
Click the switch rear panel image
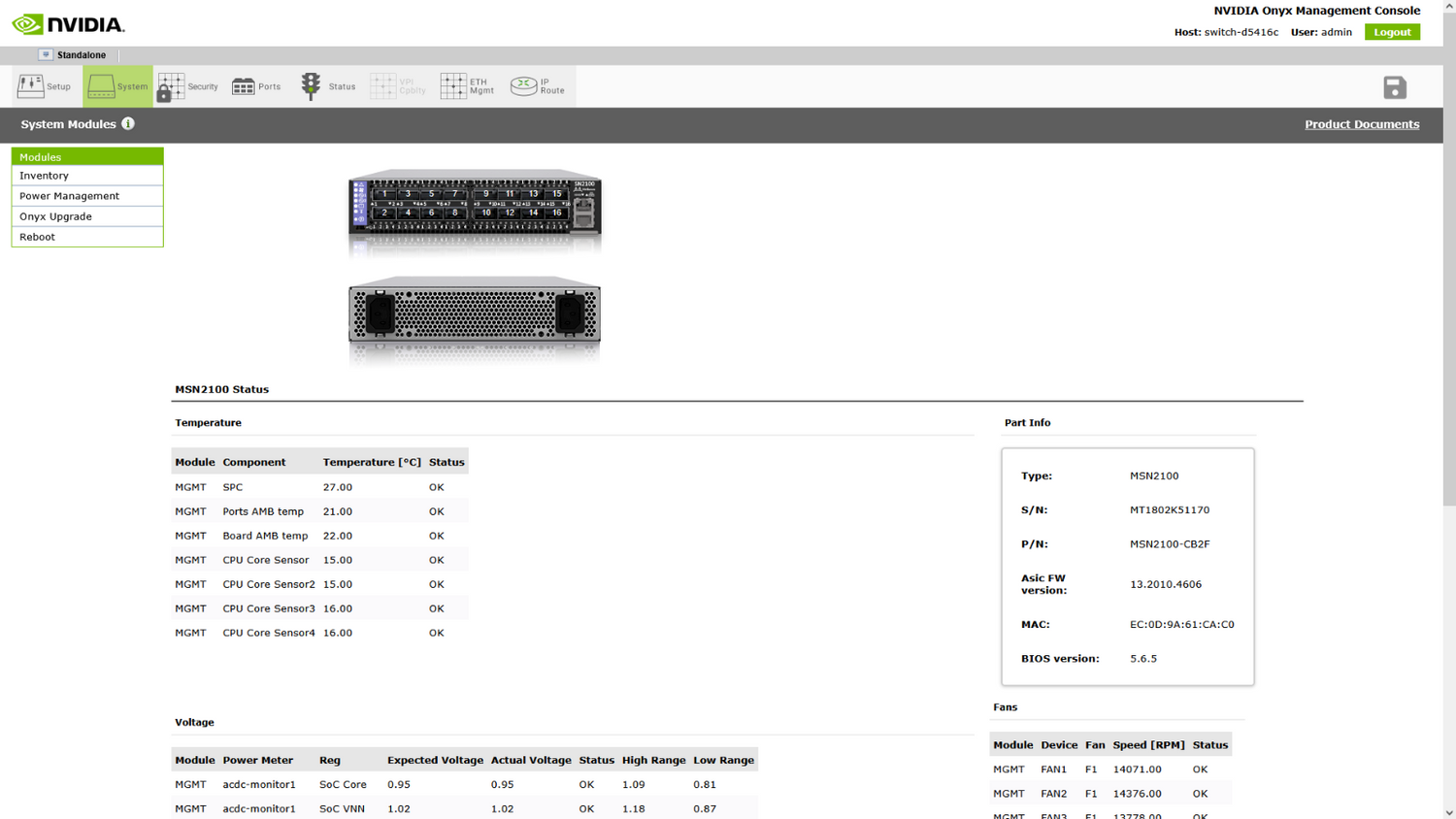pos(475,311)
